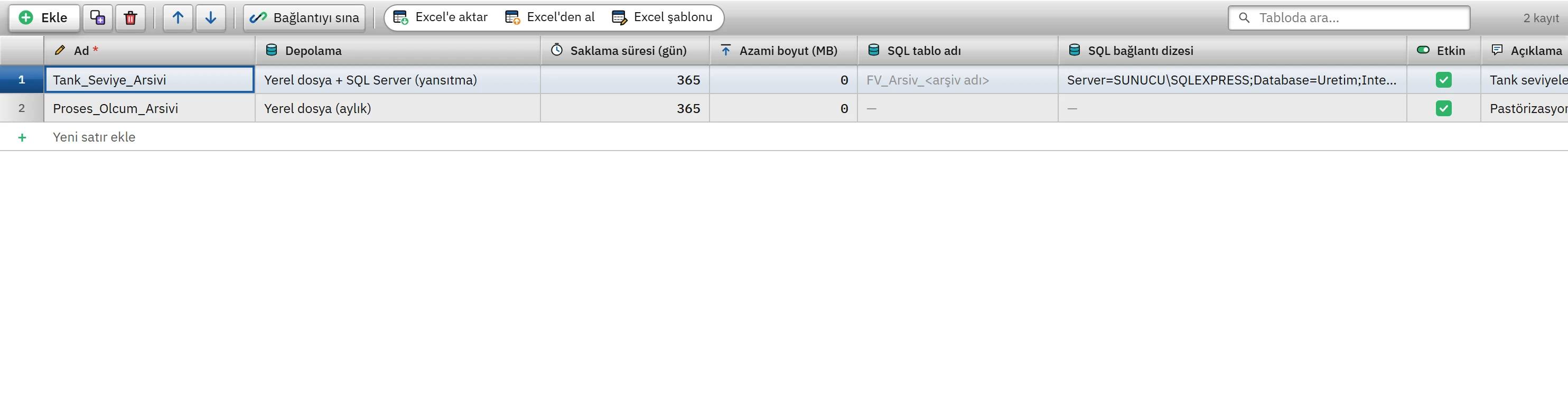Viewport: 1568px width, 393px height.
Task: Click the Açıklama column header
Action: coord(1524,51)
